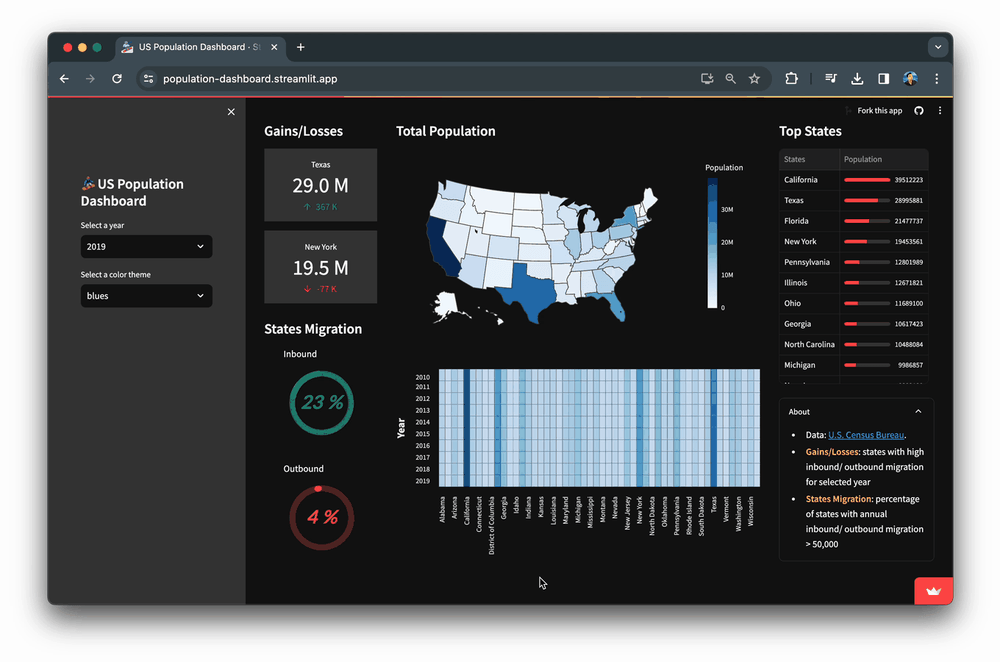Viewport: 1000px width, 662px height.
Task: Open a new browser tab with the plus button
Action: tap(300, 46)
